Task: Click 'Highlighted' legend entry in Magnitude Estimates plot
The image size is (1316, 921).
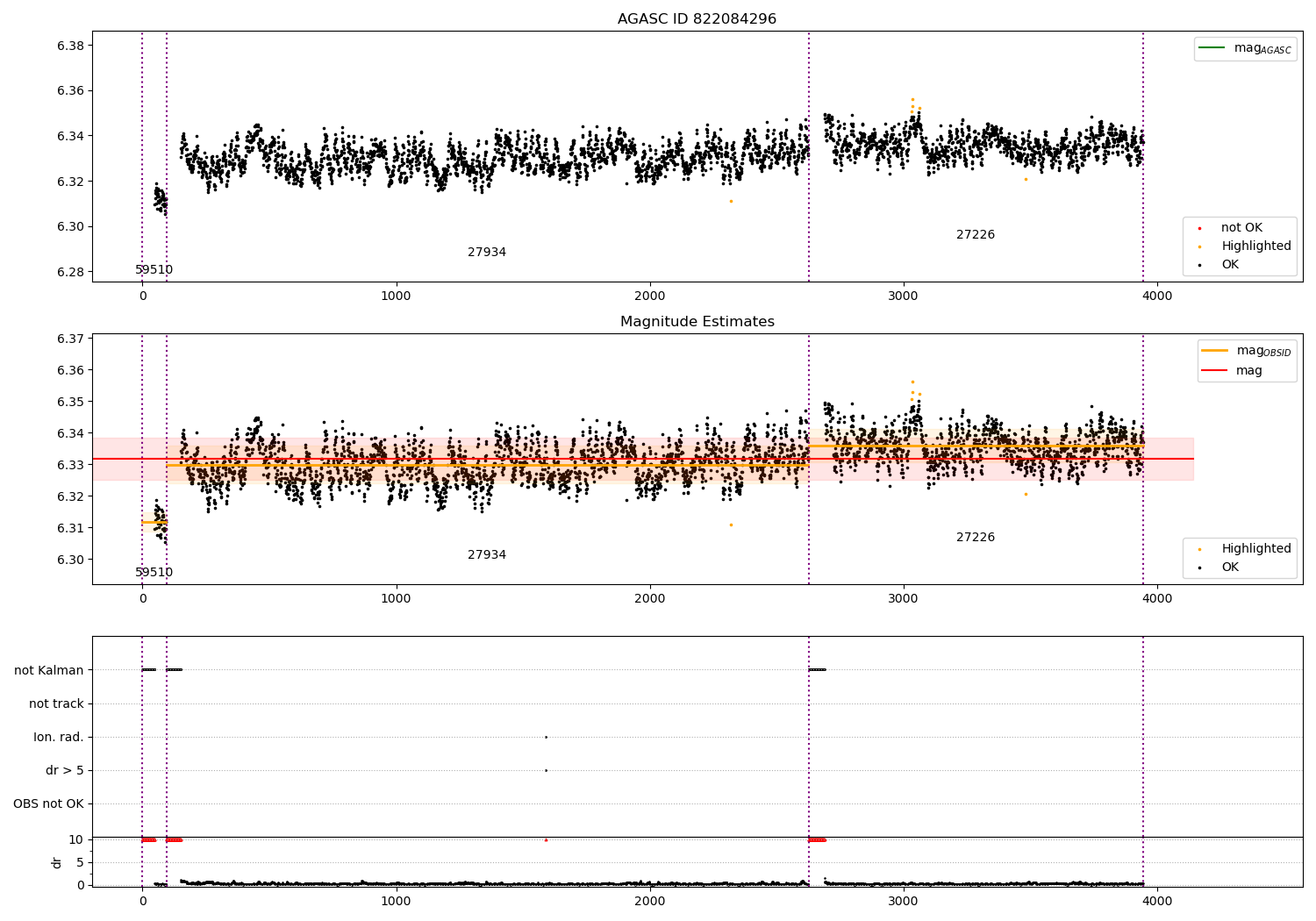Action: pos(1245,549)
